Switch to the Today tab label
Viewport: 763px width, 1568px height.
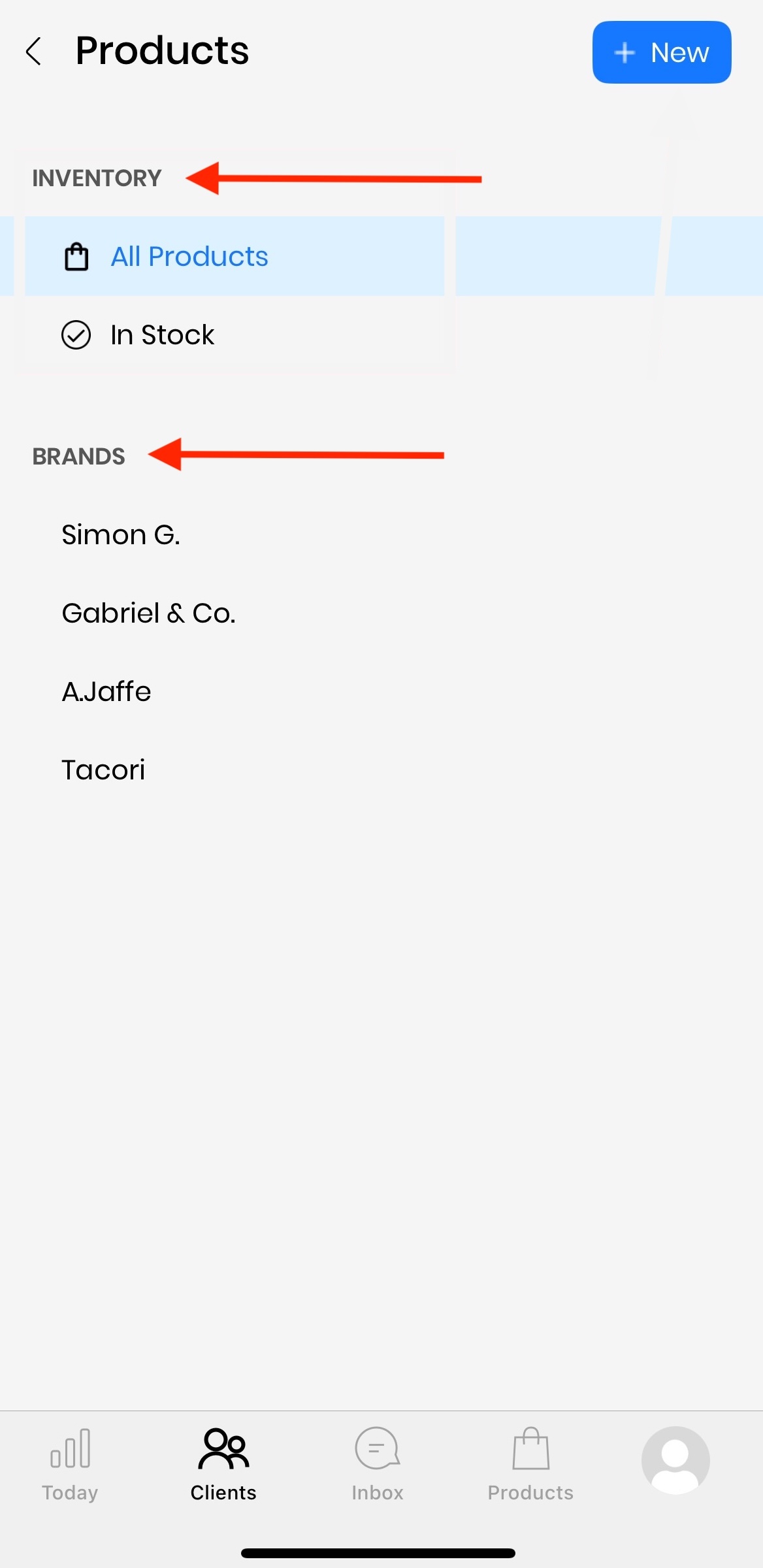coord(71,1493)
